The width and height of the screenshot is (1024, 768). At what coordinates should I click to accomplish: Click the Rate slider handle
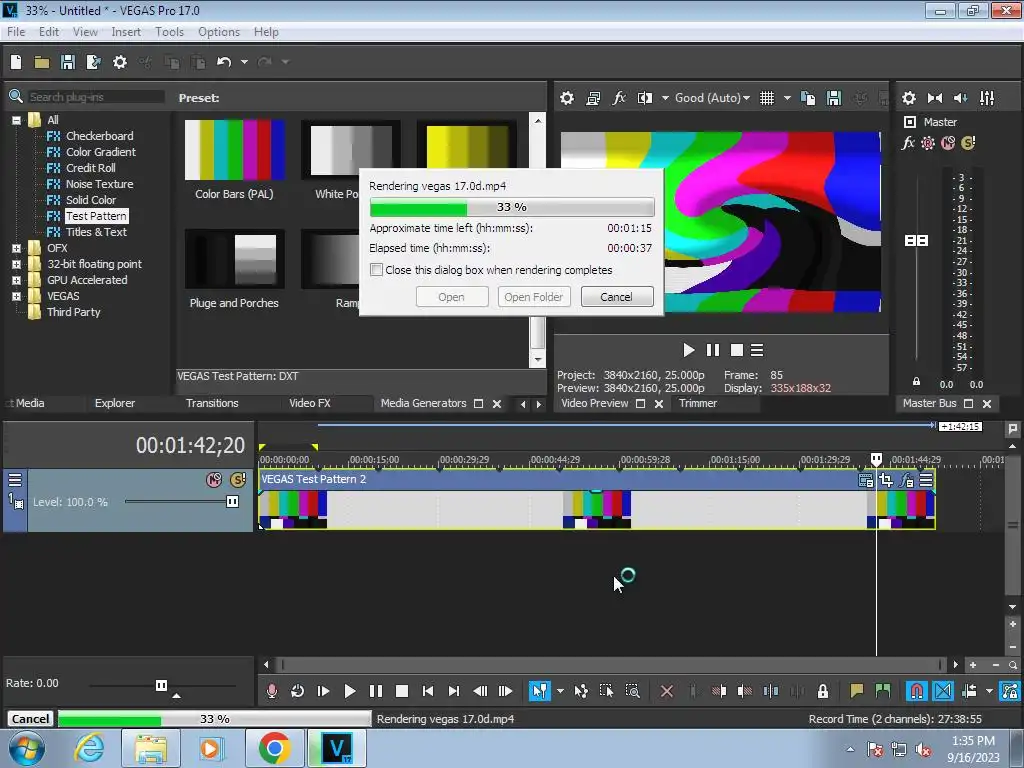161,685
